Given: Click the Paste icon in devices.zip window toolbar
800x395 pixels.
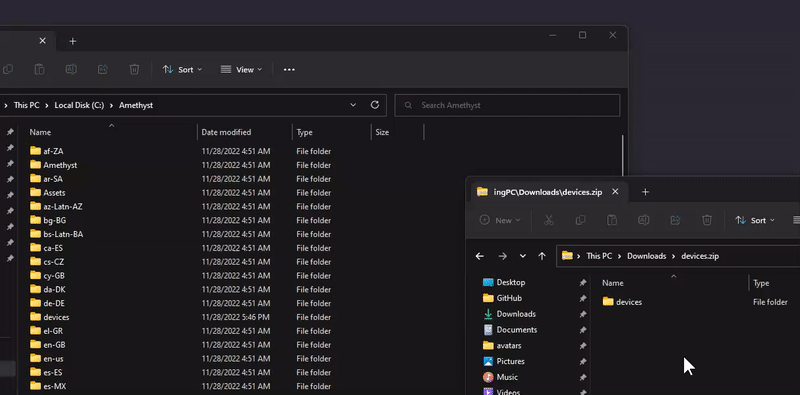Looking at the screenshot, I should coord(612,220).
